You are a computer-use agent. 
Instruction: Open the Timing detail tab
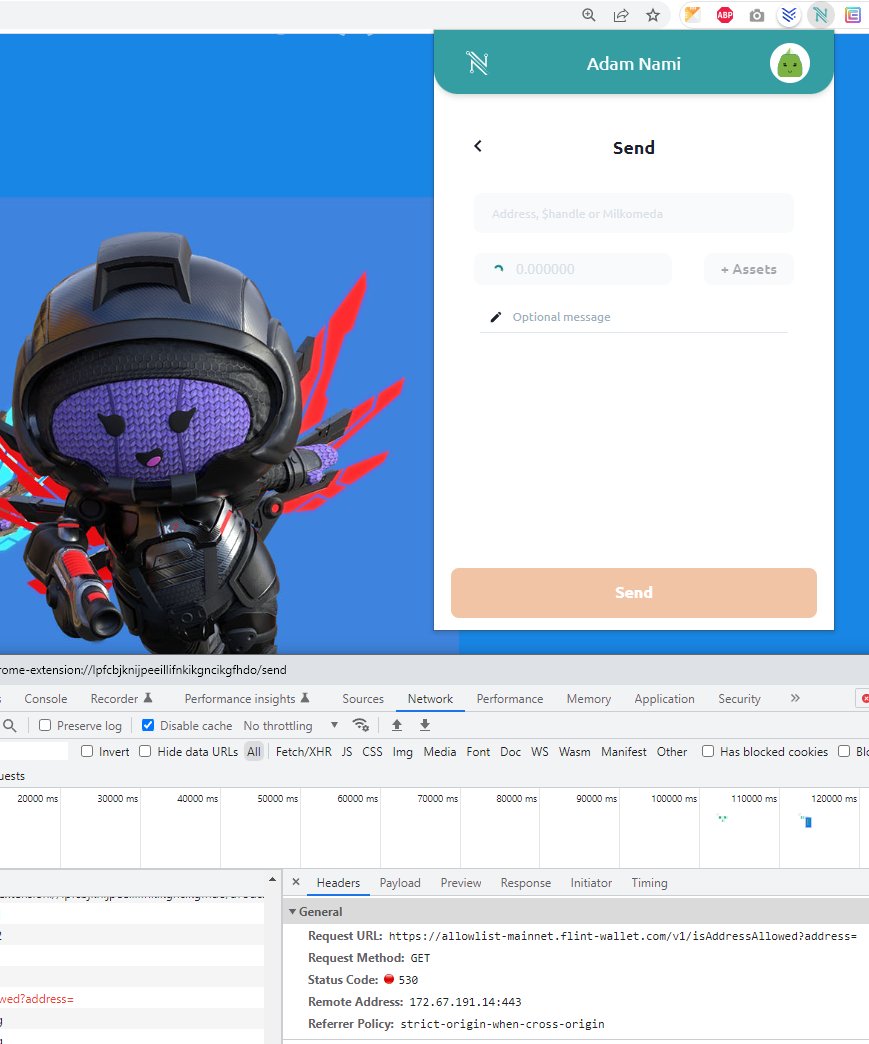tap(649, 882)
